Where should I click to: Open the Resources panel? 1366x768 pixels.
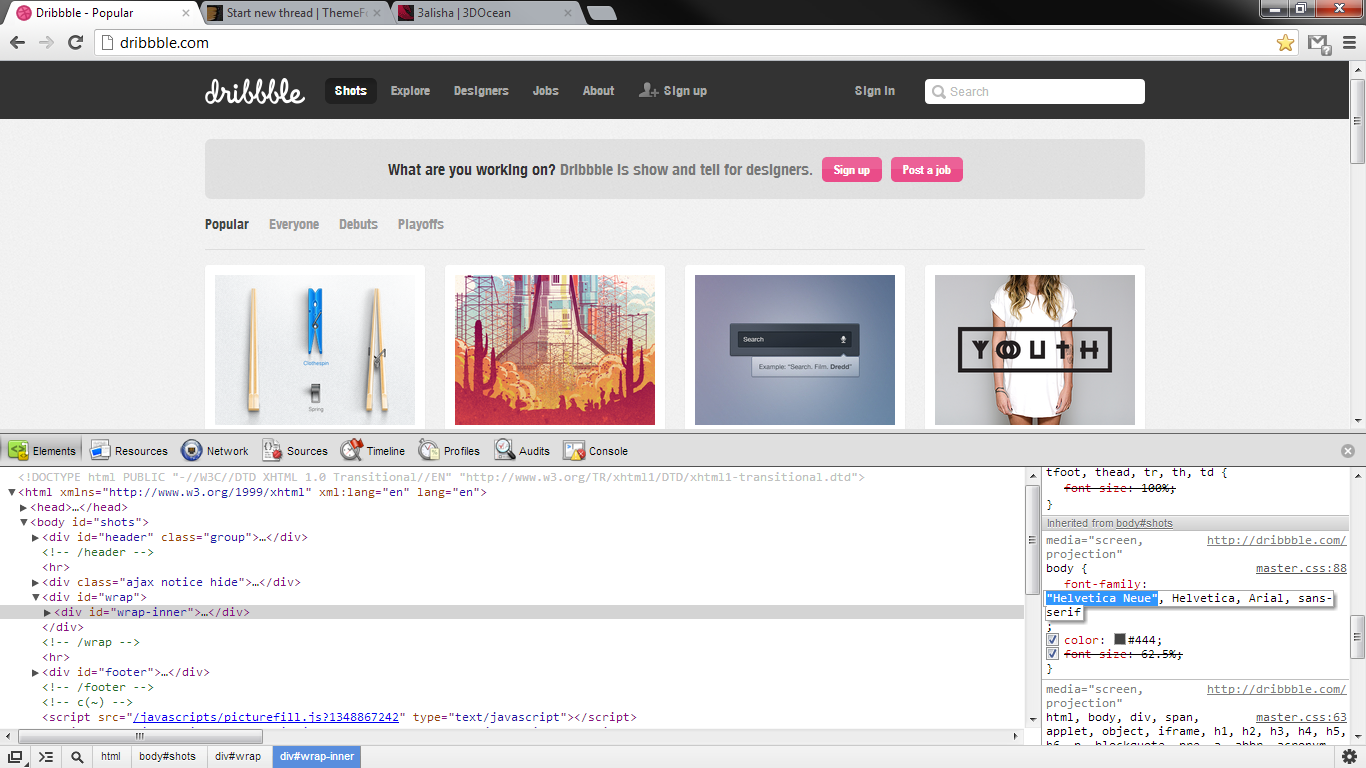pyautogui.click(x=128, y=451)
